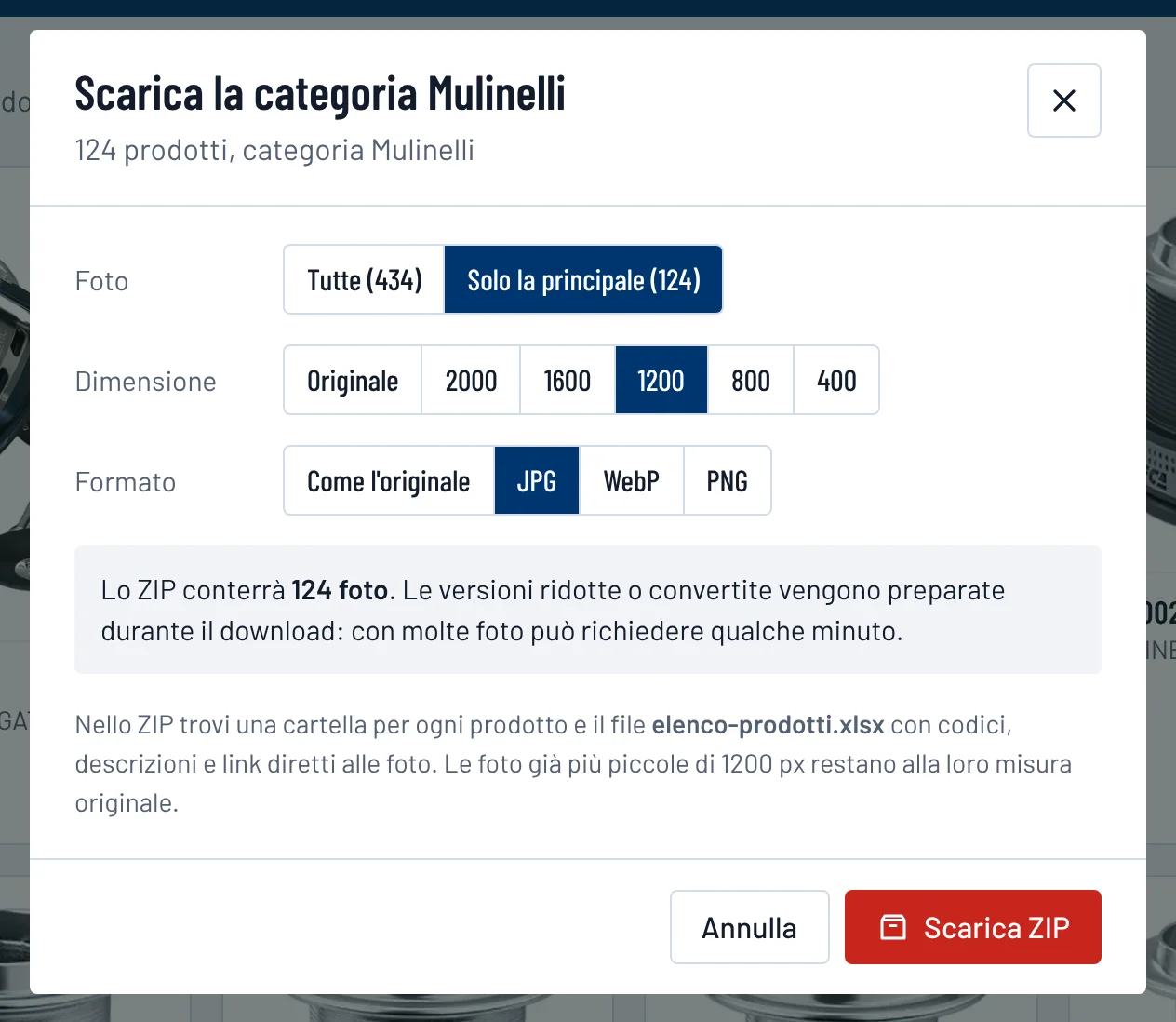Image resolution: width=1176 pixels, height=1022 pixels.
Task: Click the elenco-prodotti.xlsx file name text
Action: (768, 724)
